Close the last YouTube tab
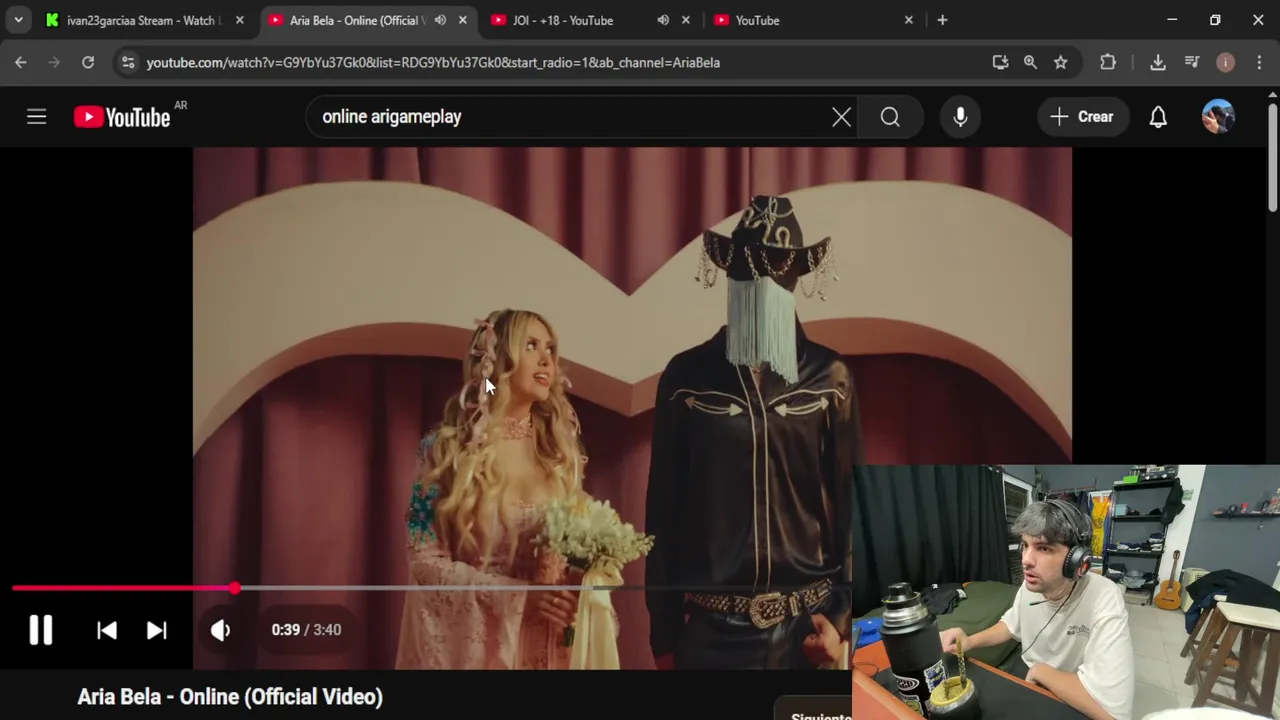The height and width of the screenshot is (720, 1280). 908,20
